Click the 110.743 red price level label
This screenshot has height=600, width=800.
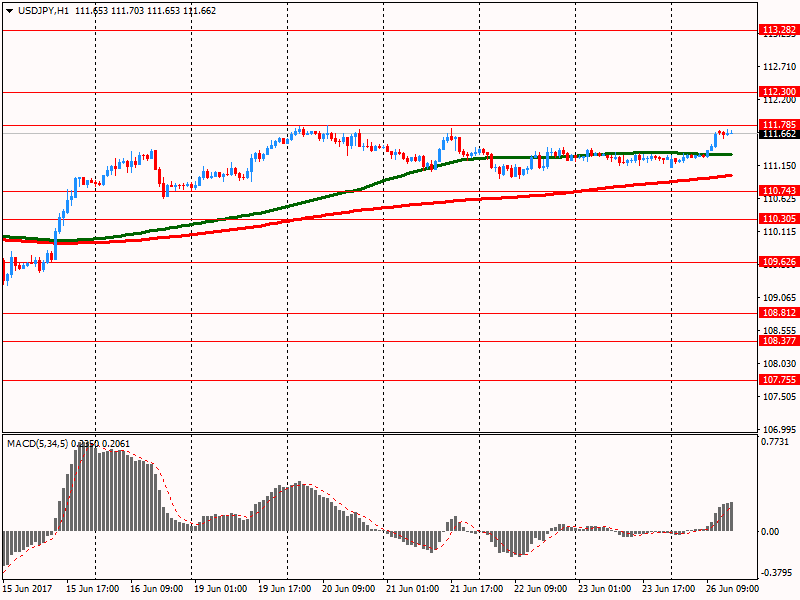779,191
